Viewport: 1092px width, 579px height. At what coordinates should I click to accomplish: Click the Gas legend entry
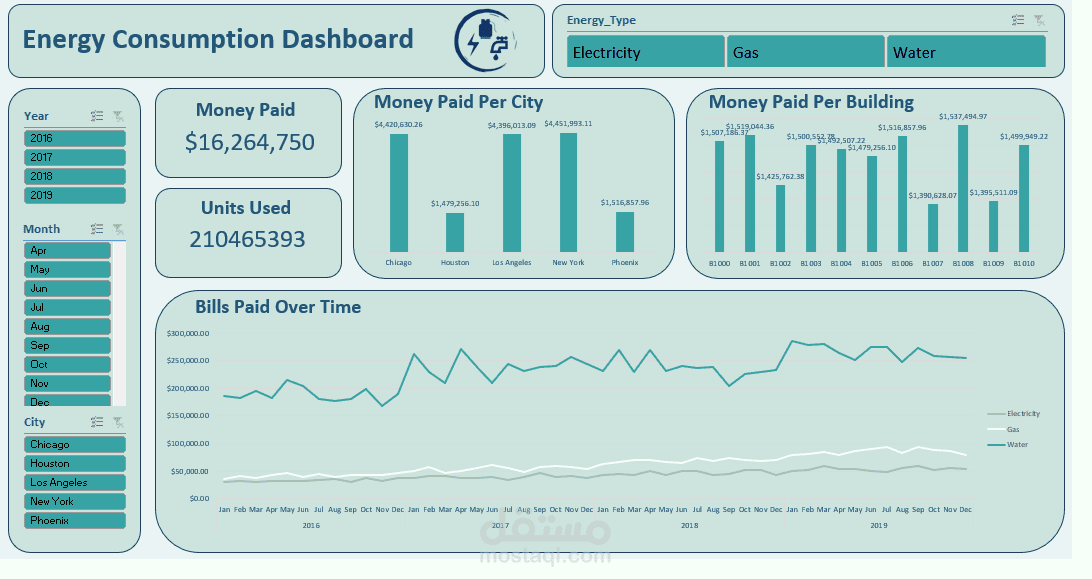1004,429
